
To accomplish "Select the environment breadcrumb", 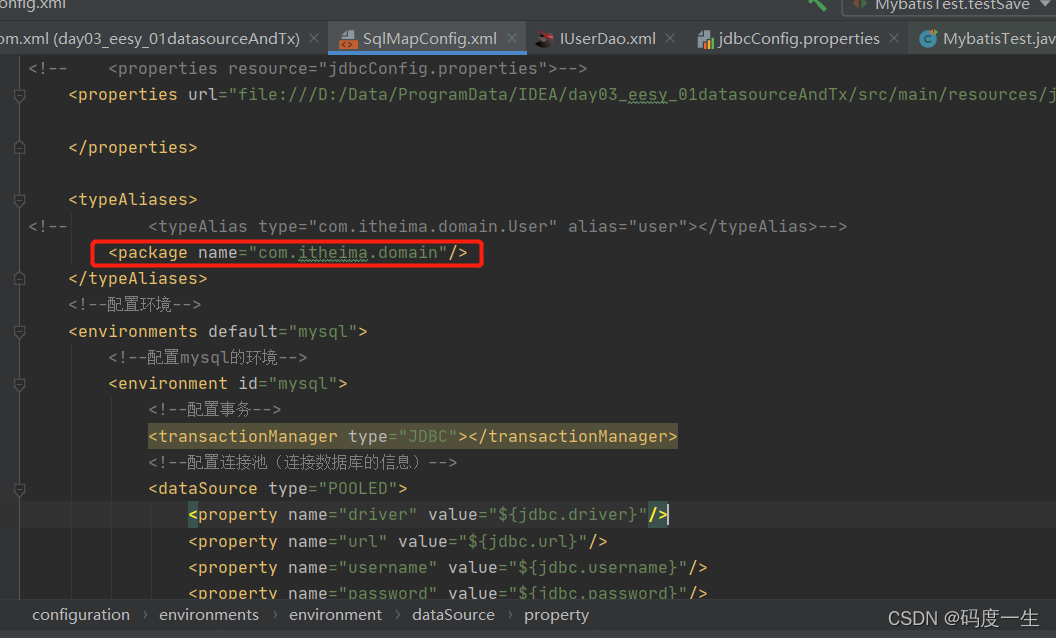I will pyautogui.click(x=335, y=615).
